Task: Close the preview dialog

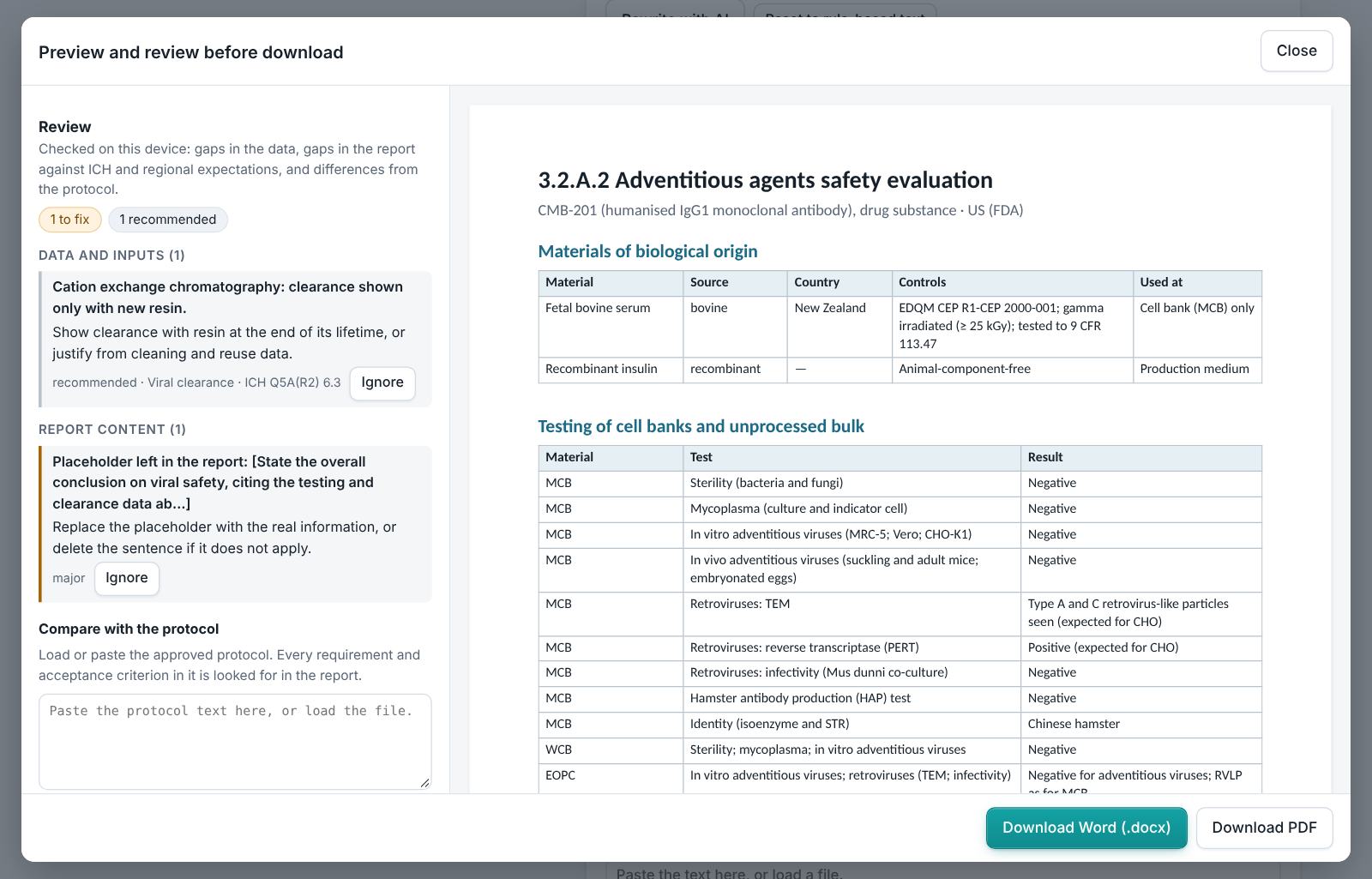Action: (1296, 51)
